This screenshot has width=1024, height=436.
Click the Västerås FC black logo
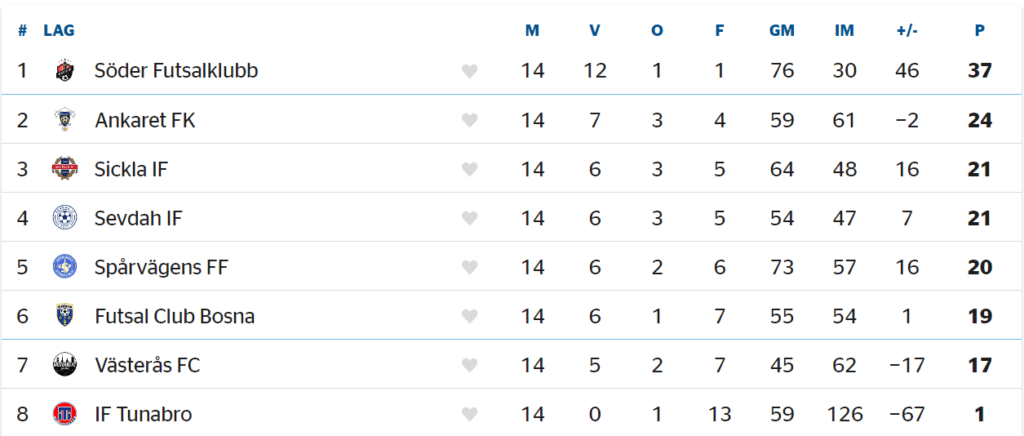point(64,365)
